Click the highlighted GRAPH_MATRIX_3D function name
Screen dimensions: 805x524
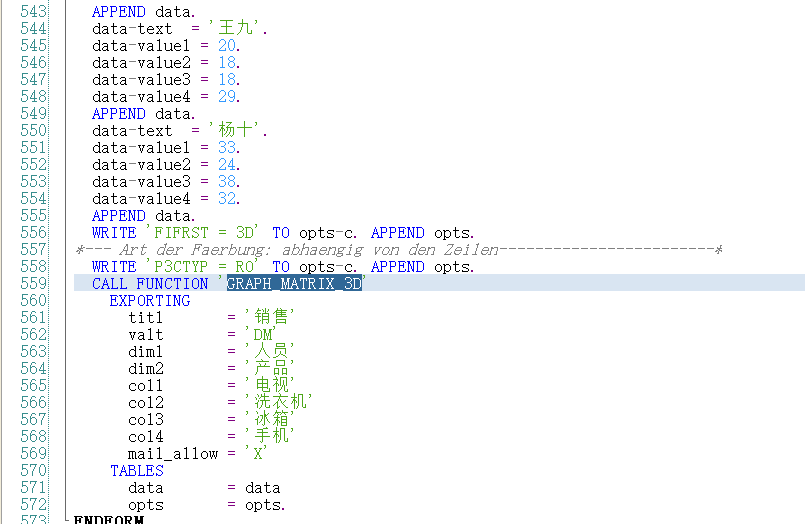pyautogui.click(x=294, y=283)
